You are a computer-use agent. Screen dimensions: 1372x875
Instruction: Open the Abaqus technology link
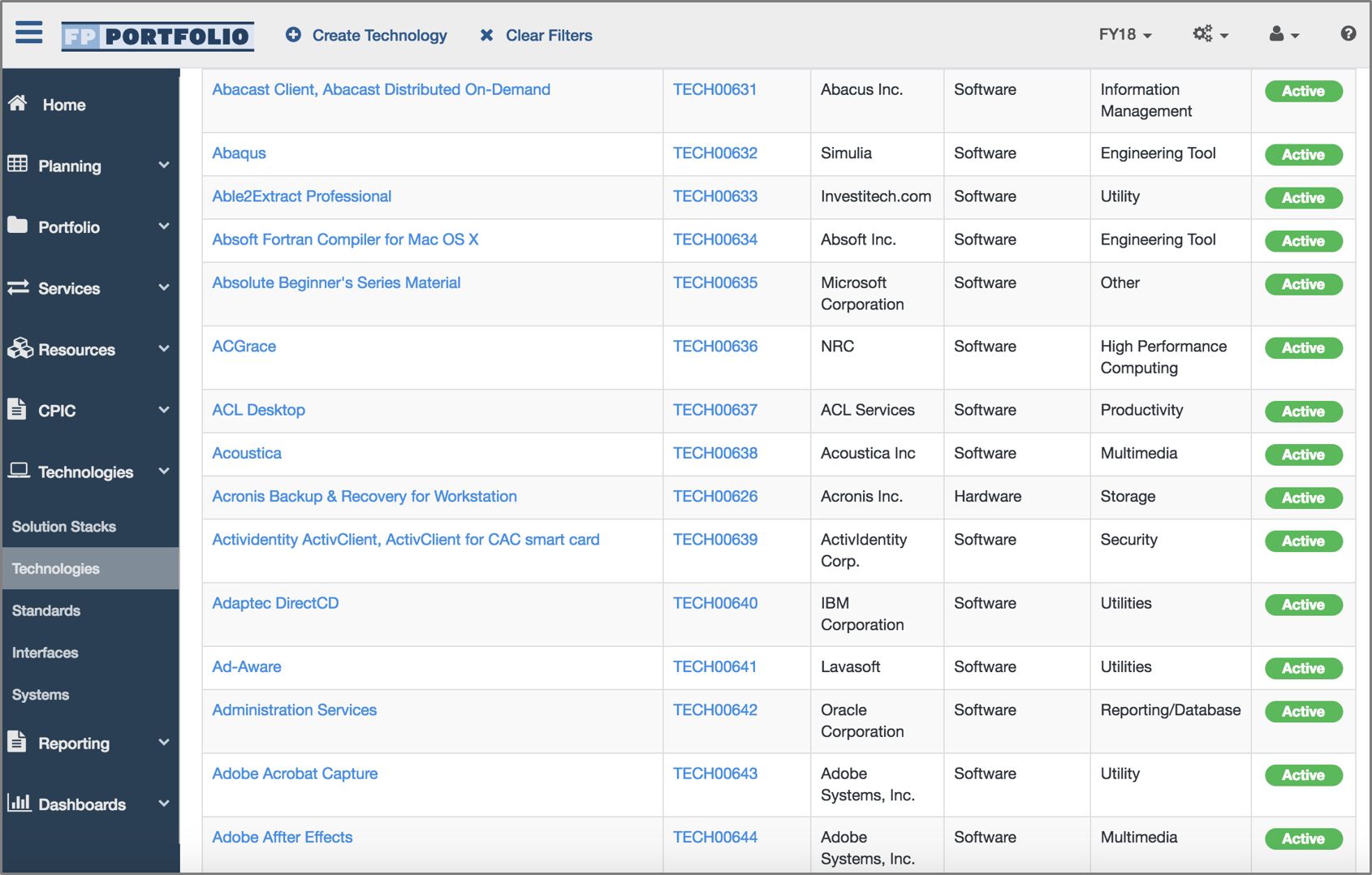[239, 153]
